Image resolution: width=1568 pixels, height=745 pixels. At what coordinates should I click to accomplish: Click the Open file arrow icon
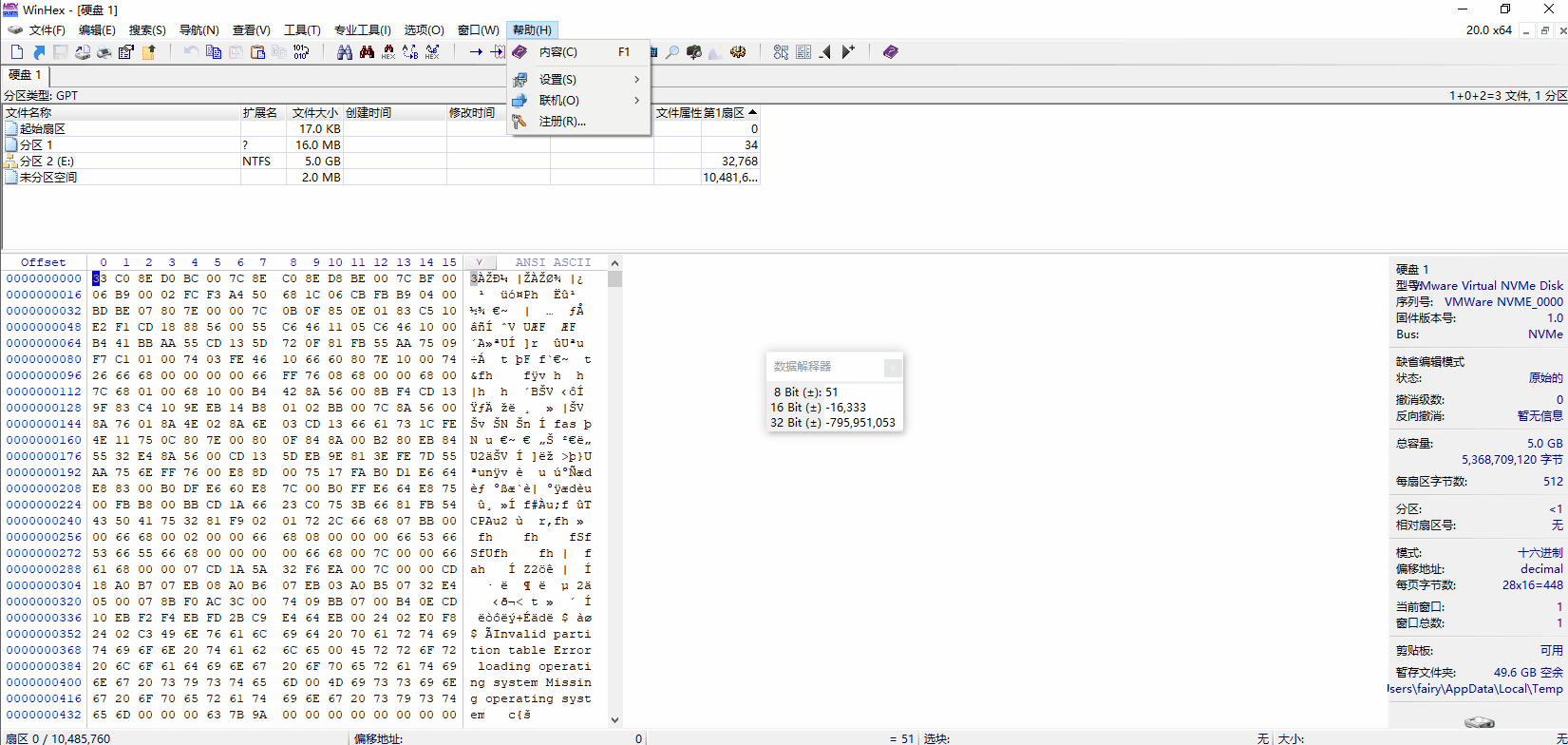(39, 52)
